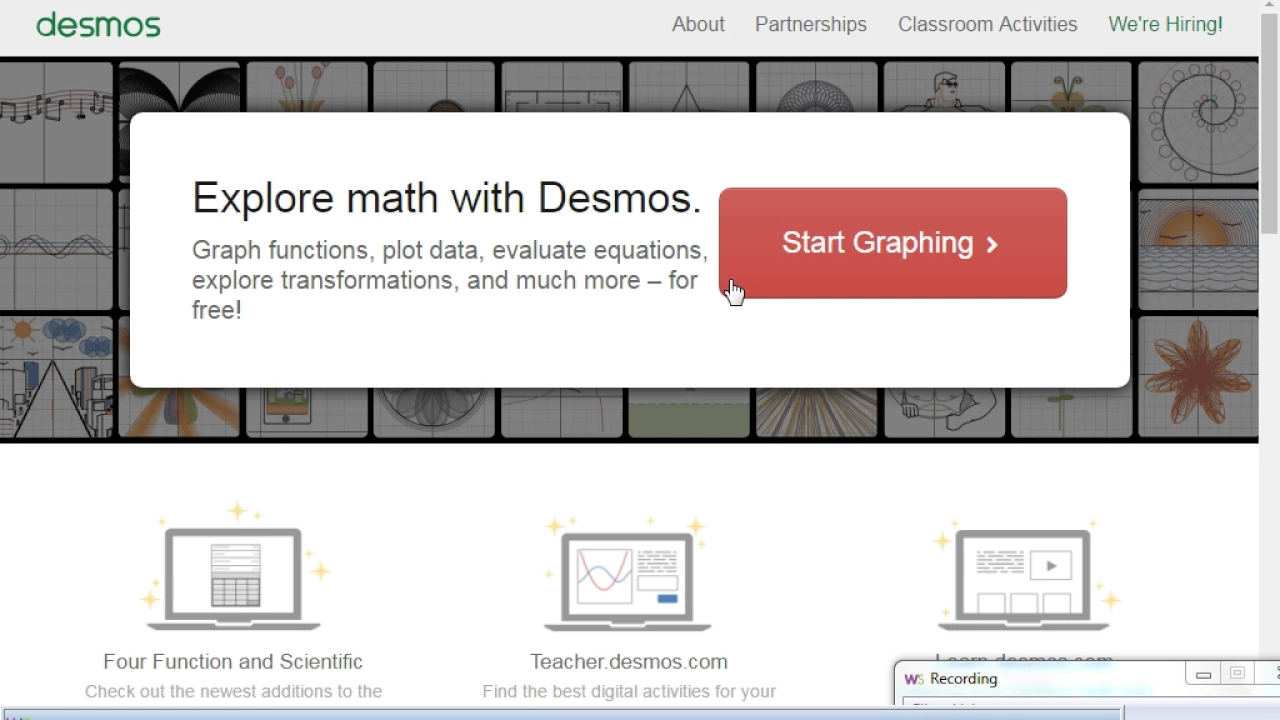
Task: Click the 'Check out the newest additions' text
Action: (x=233, y=691)
